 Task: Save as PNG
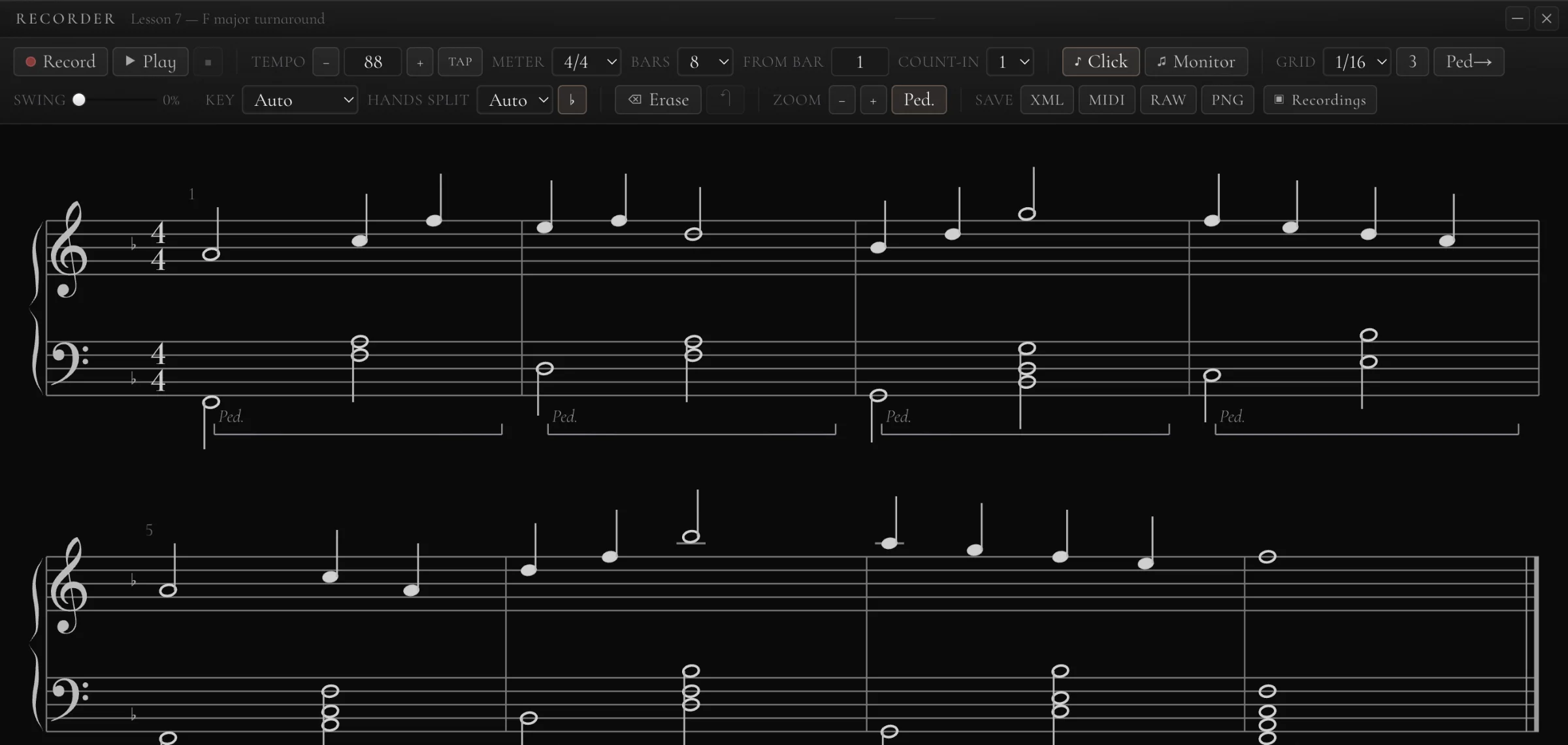click(x=1227, y=99)
